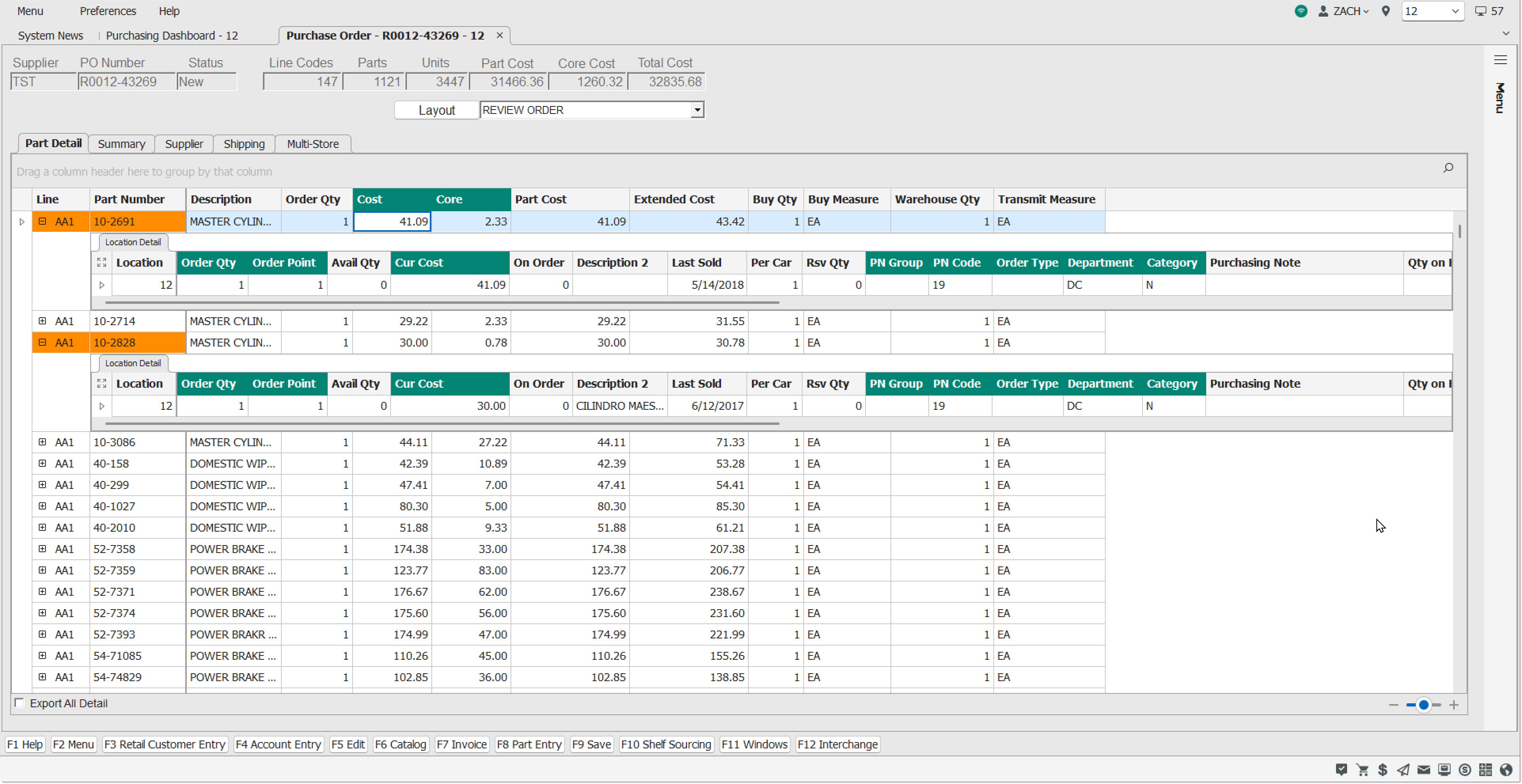Expand the row for part 52-7358
Viewport: 1522px width, 784px height.
[42, 549]
